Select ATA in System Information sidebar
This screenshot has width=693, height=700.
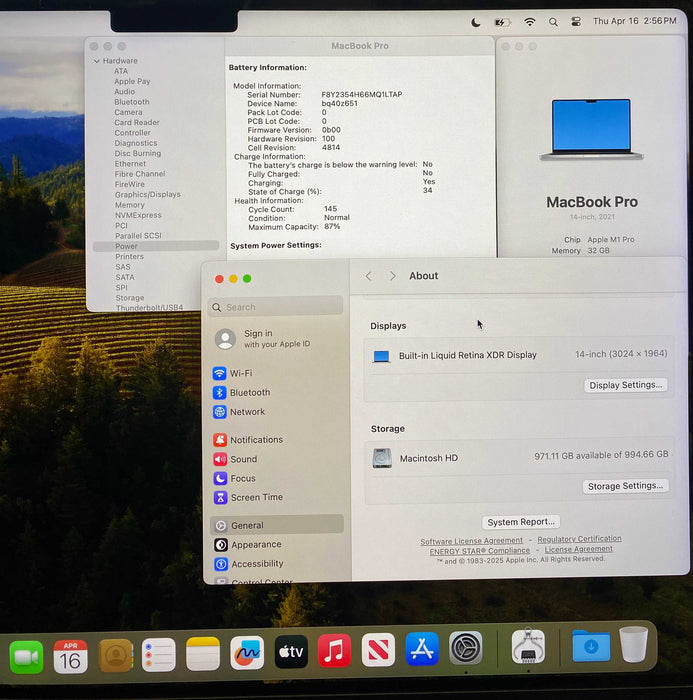click(x=121, y=71)
